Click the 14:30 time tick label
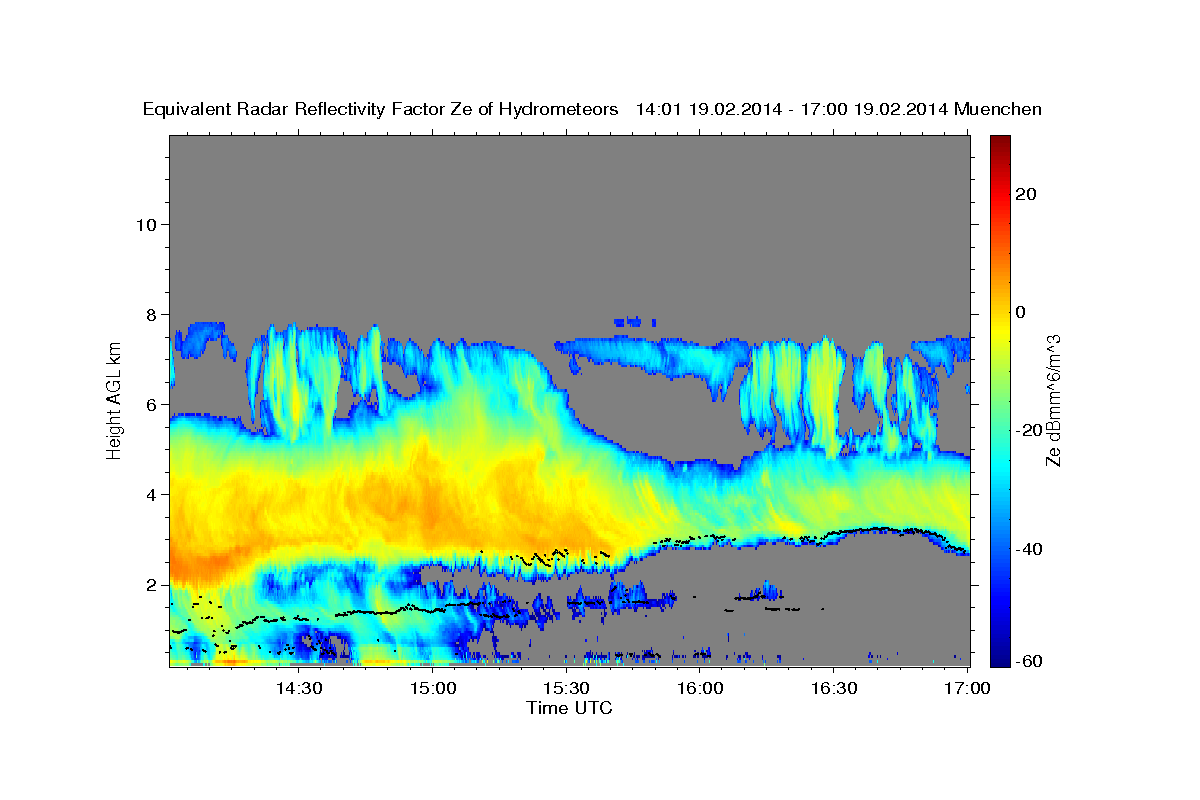1200x800 pixels. coord(298,688)
